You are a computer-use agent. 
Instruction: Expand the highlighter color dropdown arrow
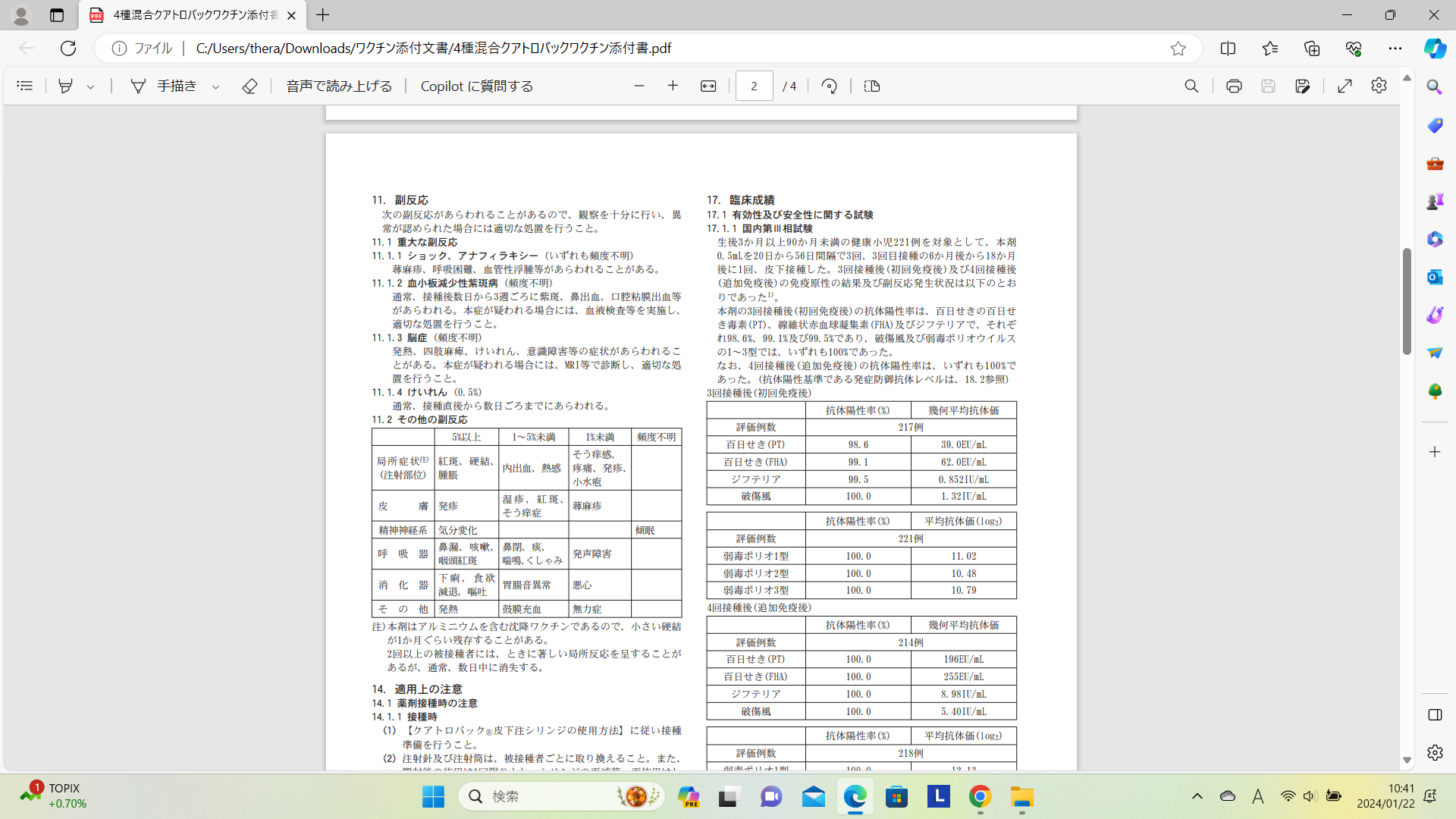[x=91, y=86]
